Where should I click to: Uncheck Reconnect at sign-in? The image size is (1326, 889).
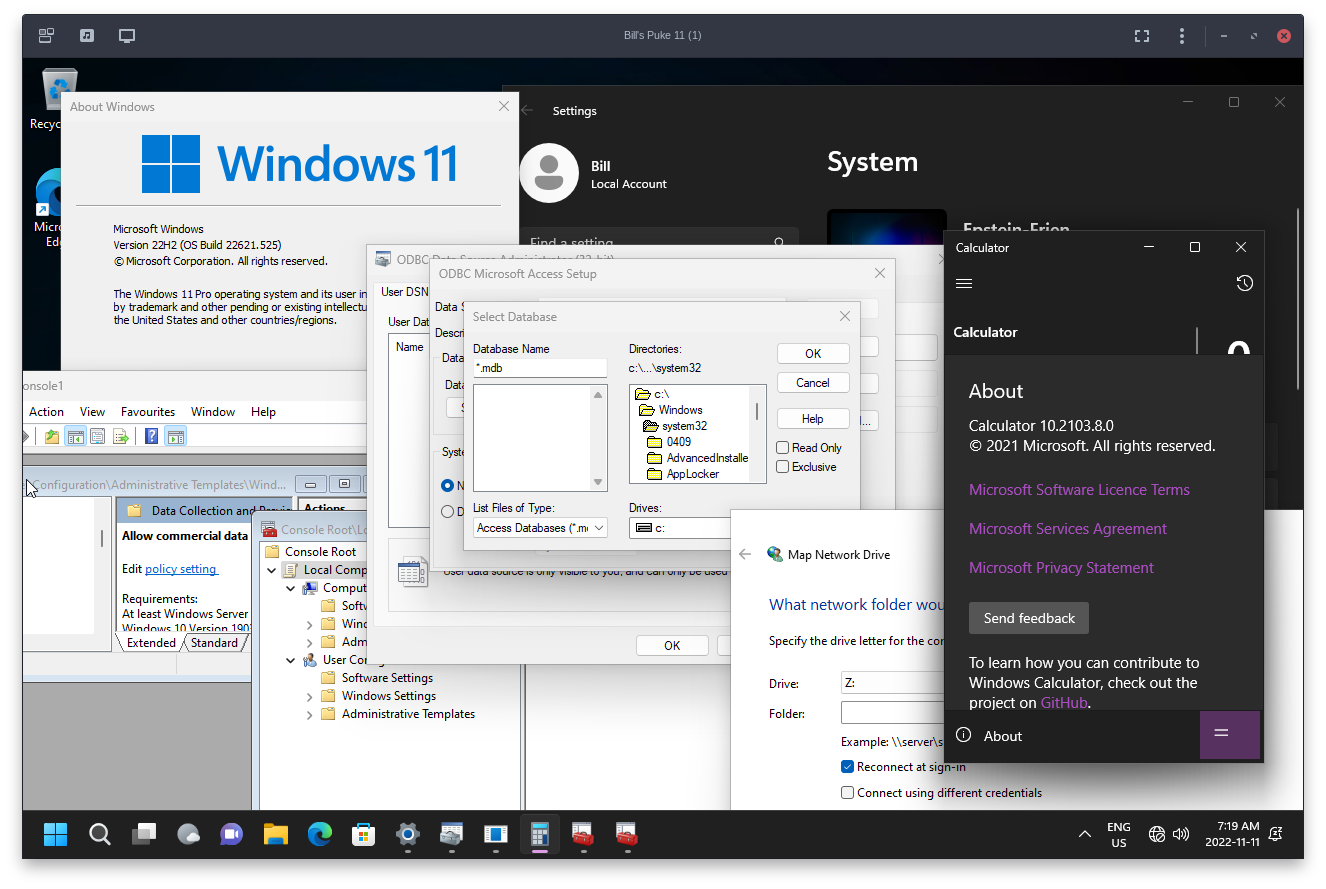(x=848, y=767)
